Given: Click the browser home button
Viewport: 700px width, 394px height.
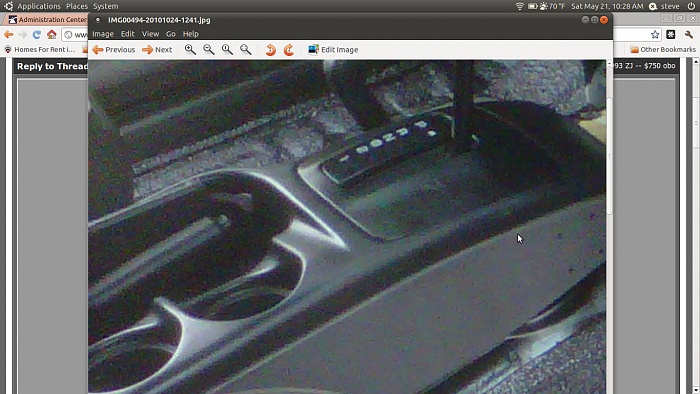Looking at the screenshot, I should [x=51, y=34].
